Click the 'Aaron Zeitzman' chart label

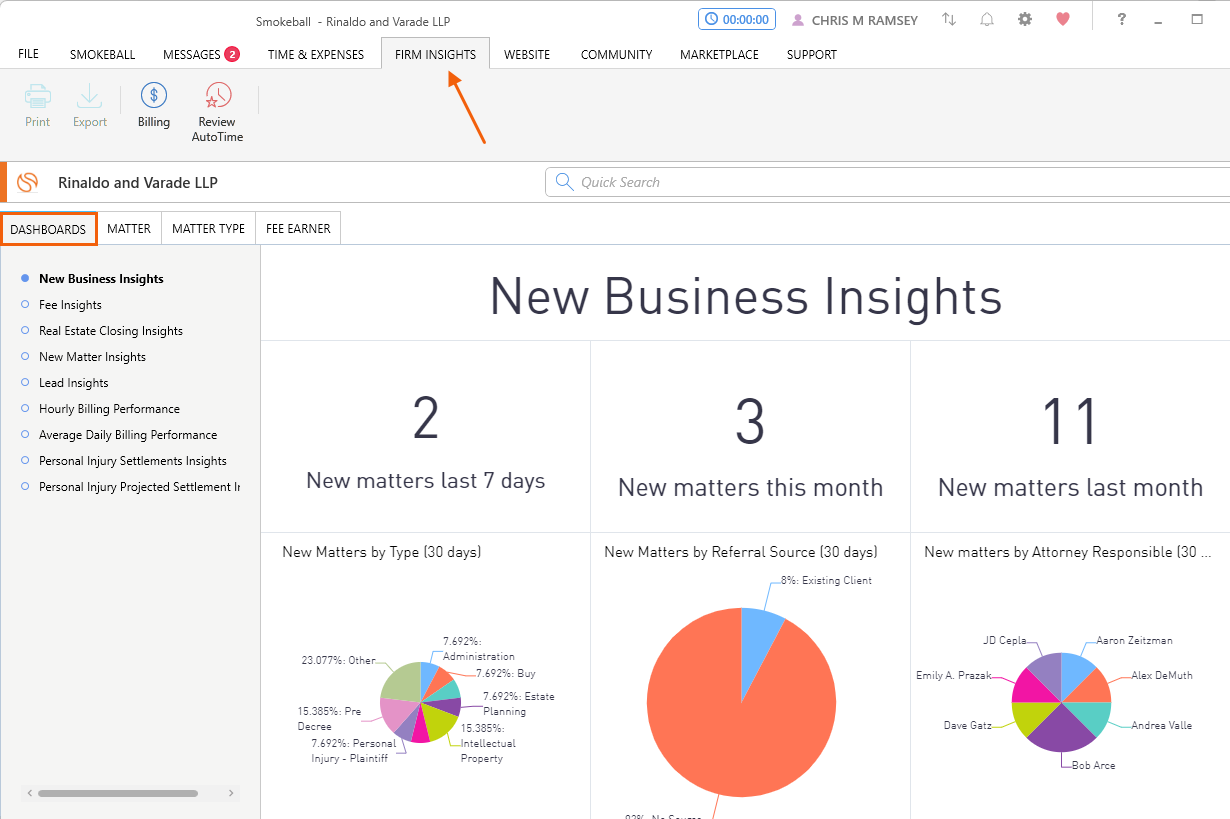coord(1134,640)
